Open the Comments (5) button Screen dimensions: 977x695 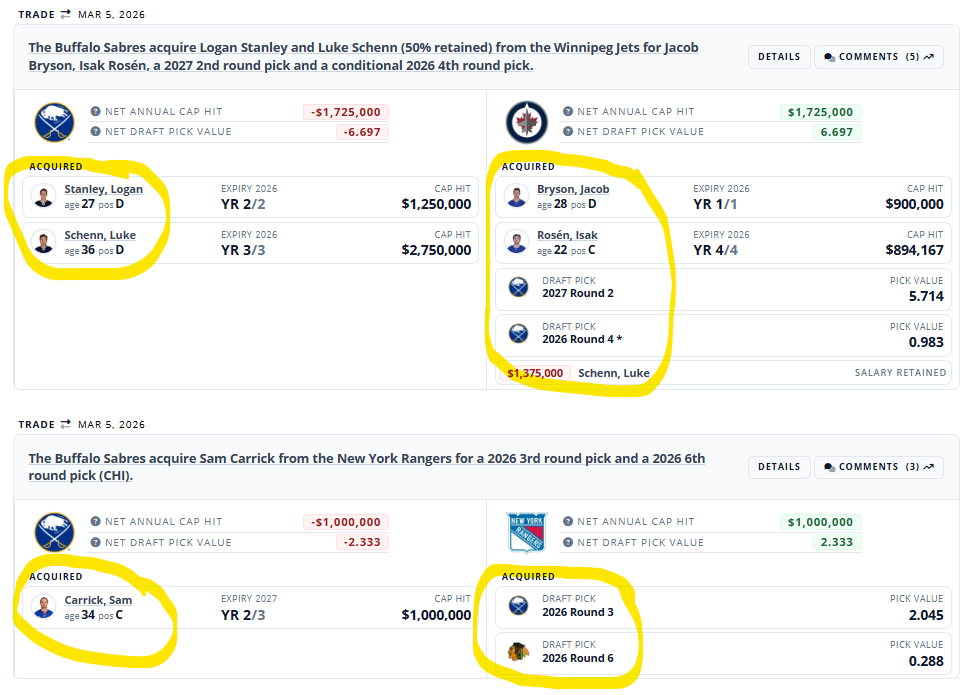(878, 57)
